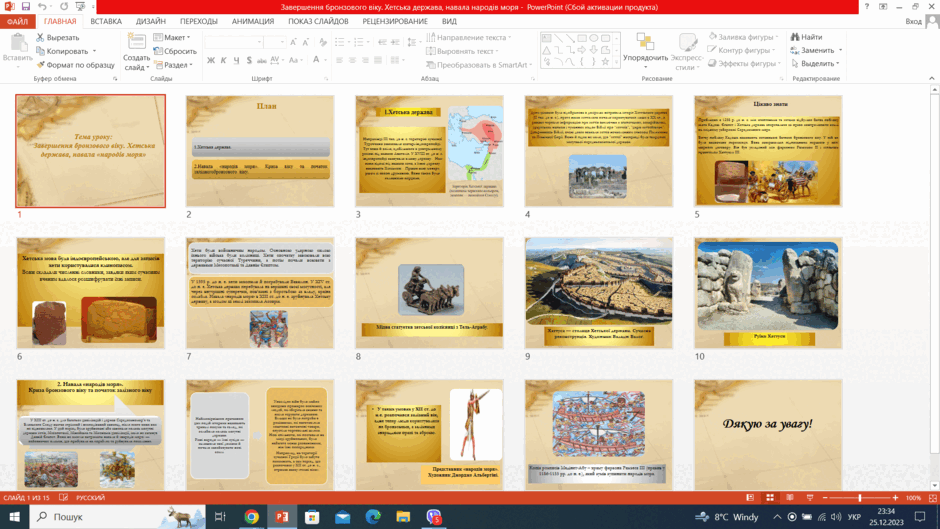Click the New Slide (Создать слайд) icon

pyautogui.click(x=137, y=42)
